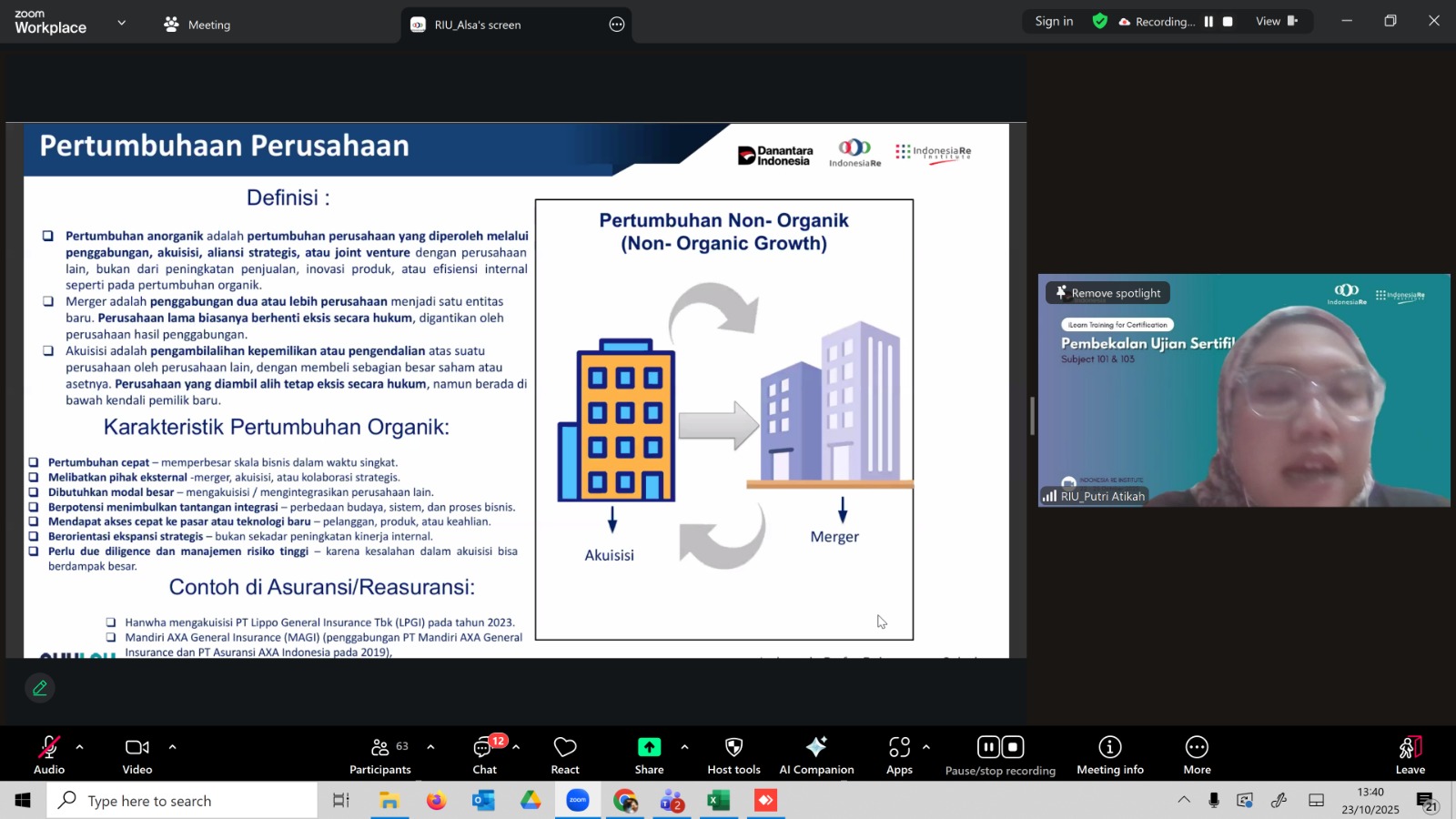Viewport: 1456px width, 819px height.
Task: Toggle camera with the Video button
Action: (137, 753)
